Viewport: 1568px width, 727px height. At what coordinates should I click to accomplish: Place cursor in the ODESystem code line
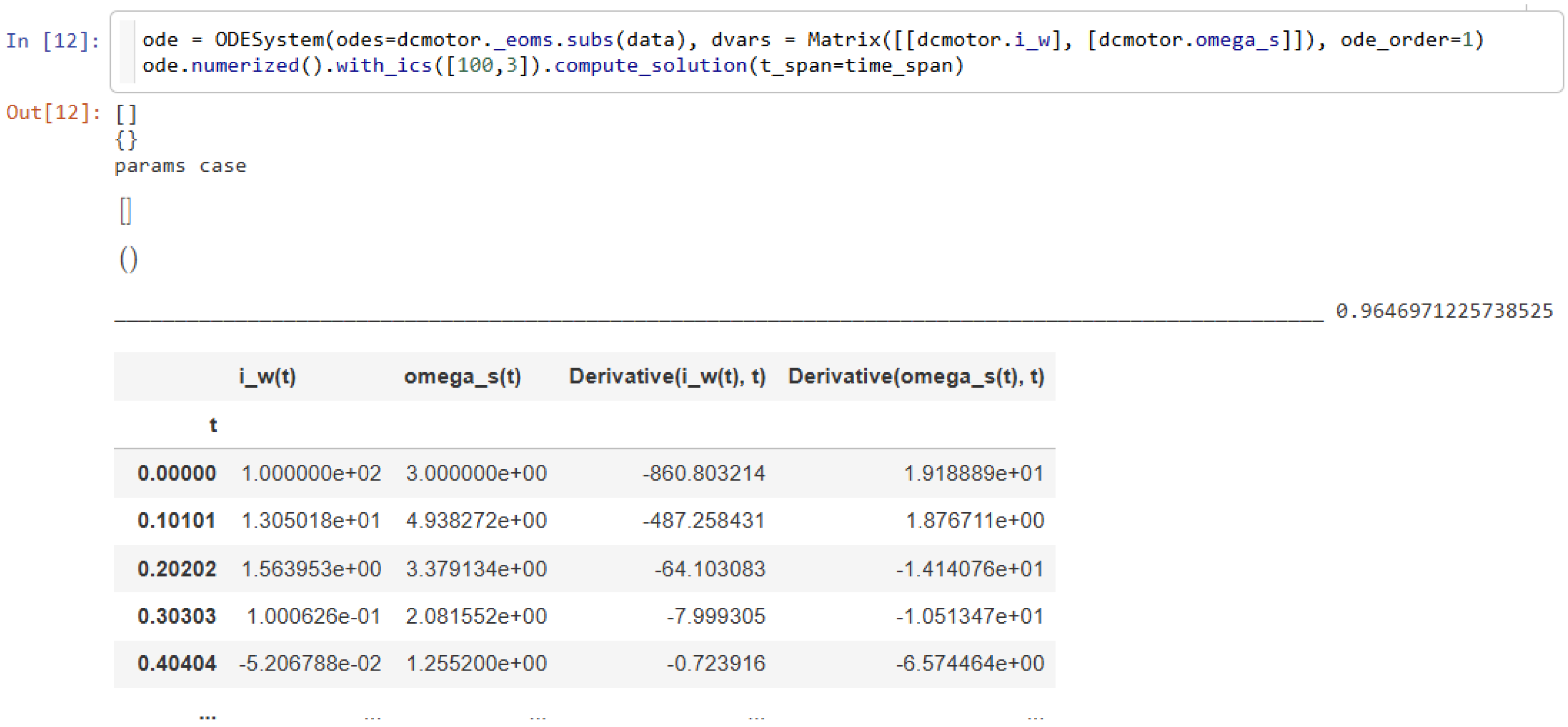coord(812,40)
